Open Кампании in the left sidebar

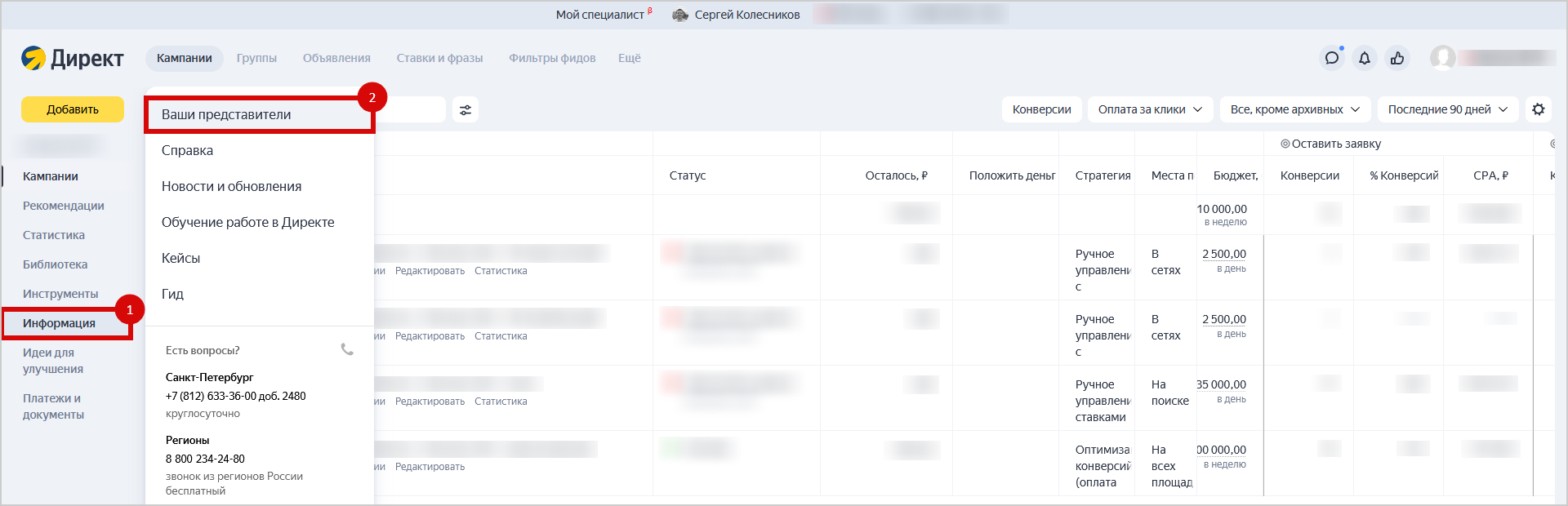point(51,176)
